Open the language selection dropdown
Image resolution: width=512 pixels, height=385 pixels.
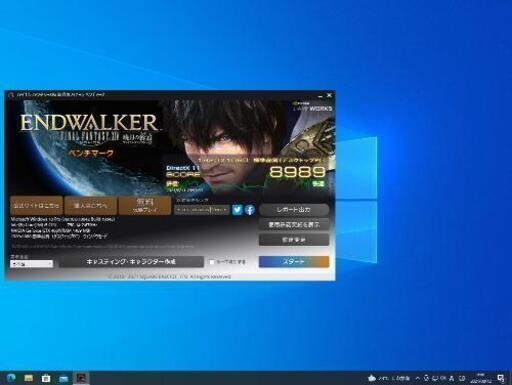tap(32, 264)
